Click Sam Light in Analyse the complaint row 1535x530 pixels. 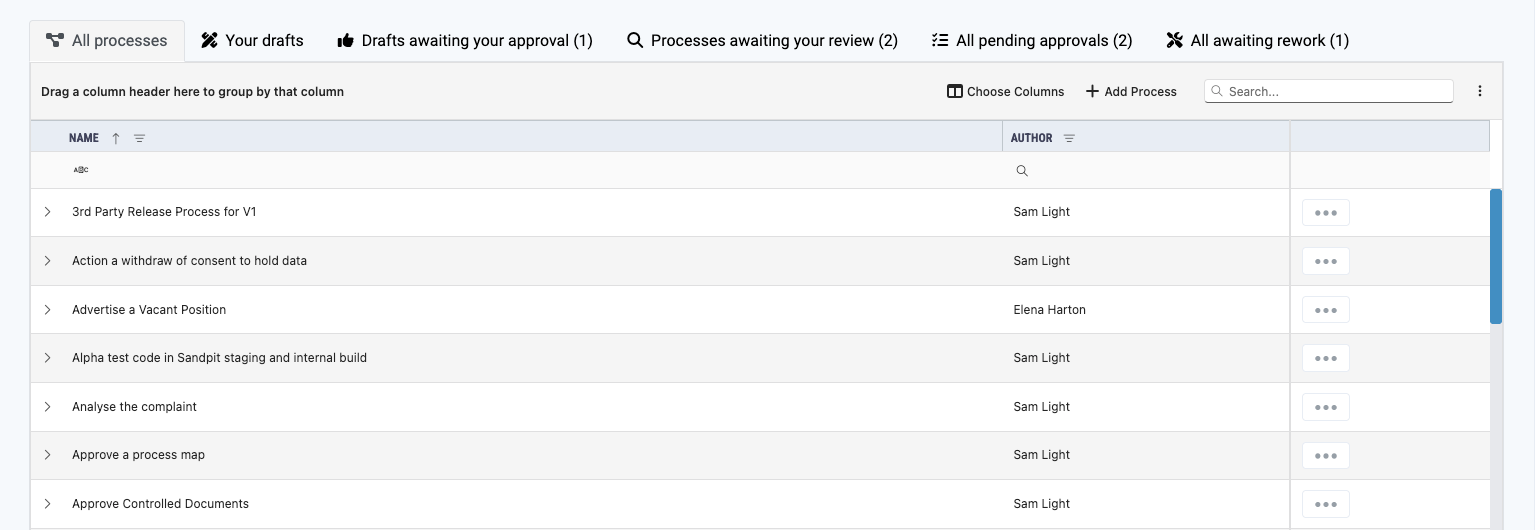[1041, 407]
